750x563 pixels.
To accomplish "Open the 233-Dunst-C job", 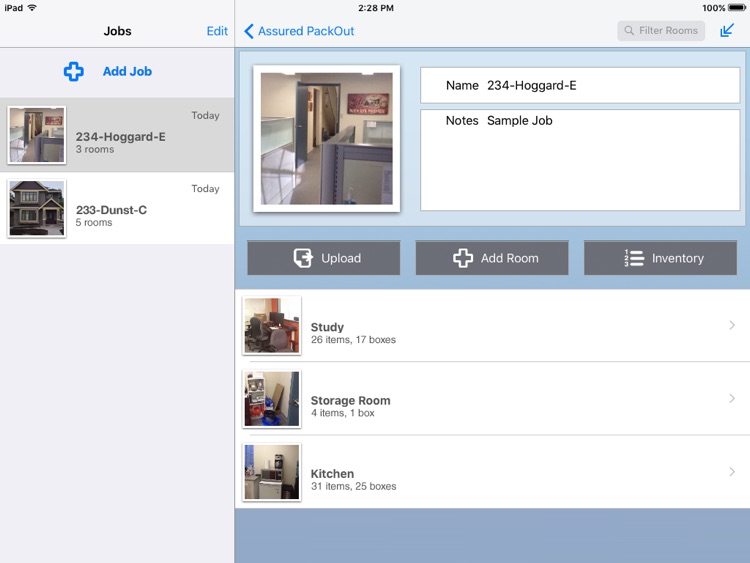I will click(x=117, y=208).
